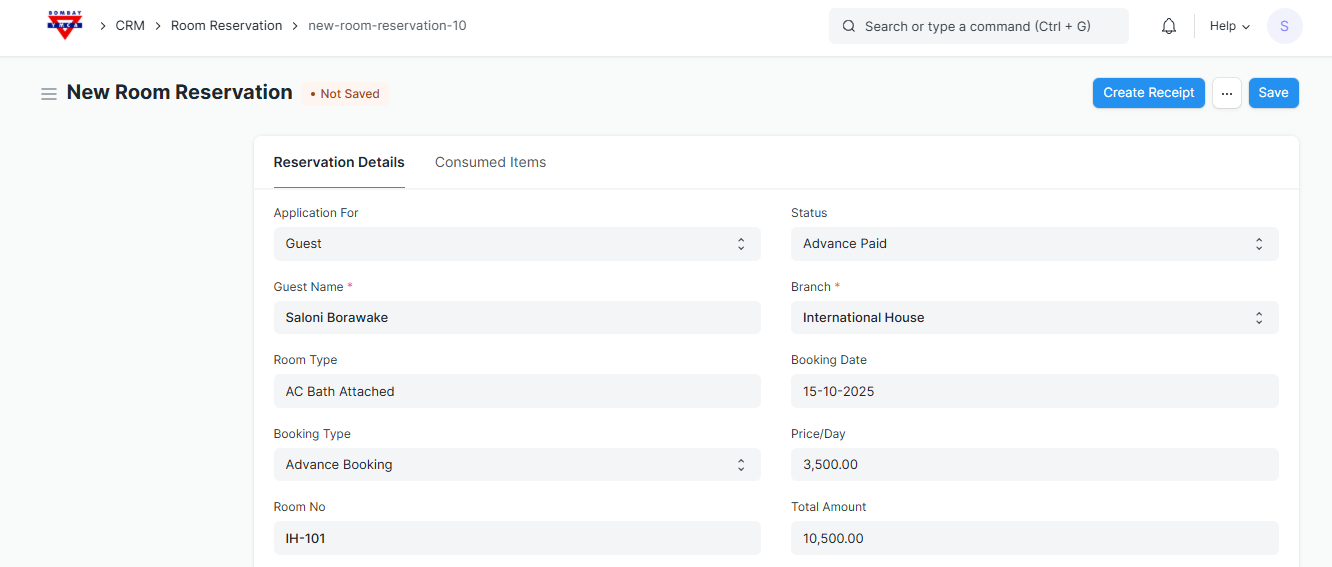Click the search magnifier icon
The width and height of the screenshot is (1332, 567).
point(849,27)
